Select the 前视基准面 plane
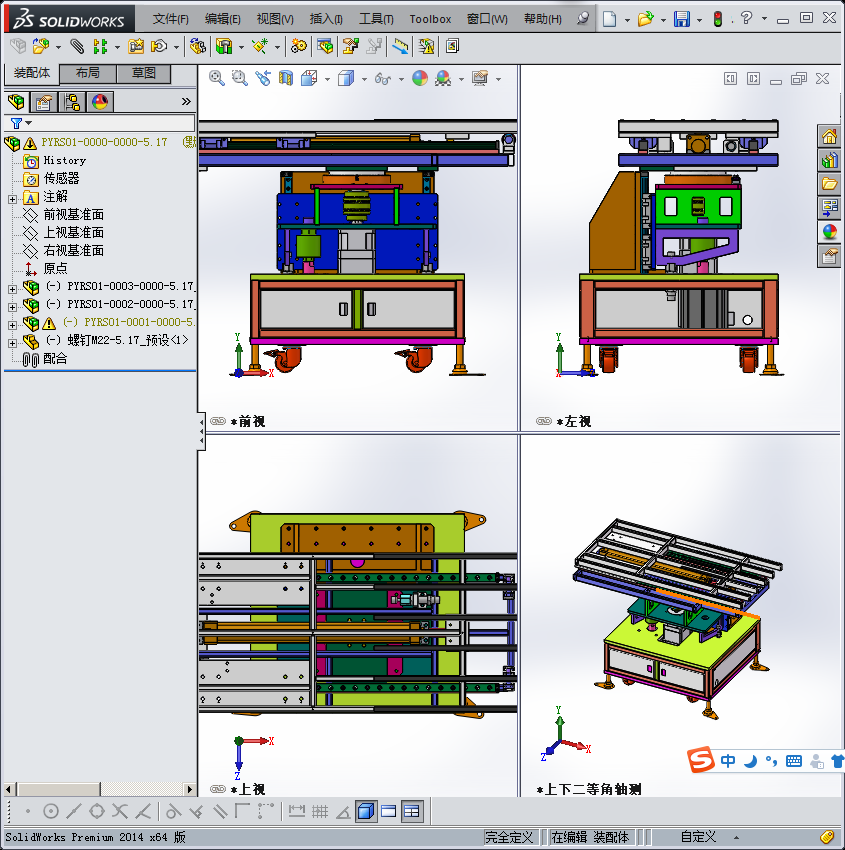The height and width of the screenshot is (850, 845). [74, 215]
